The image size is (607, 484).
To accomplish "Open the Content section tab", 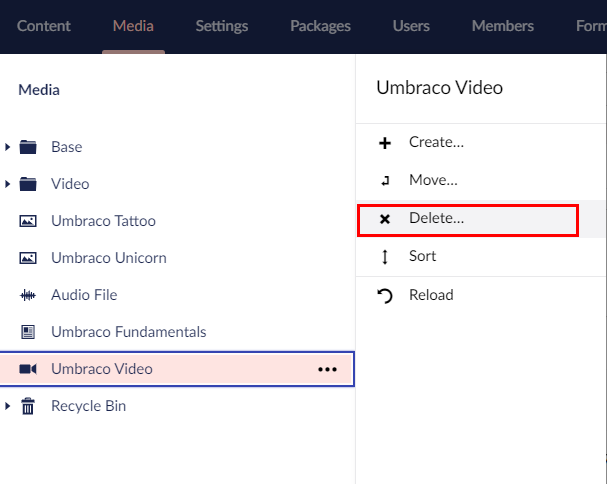I will 43,26.
